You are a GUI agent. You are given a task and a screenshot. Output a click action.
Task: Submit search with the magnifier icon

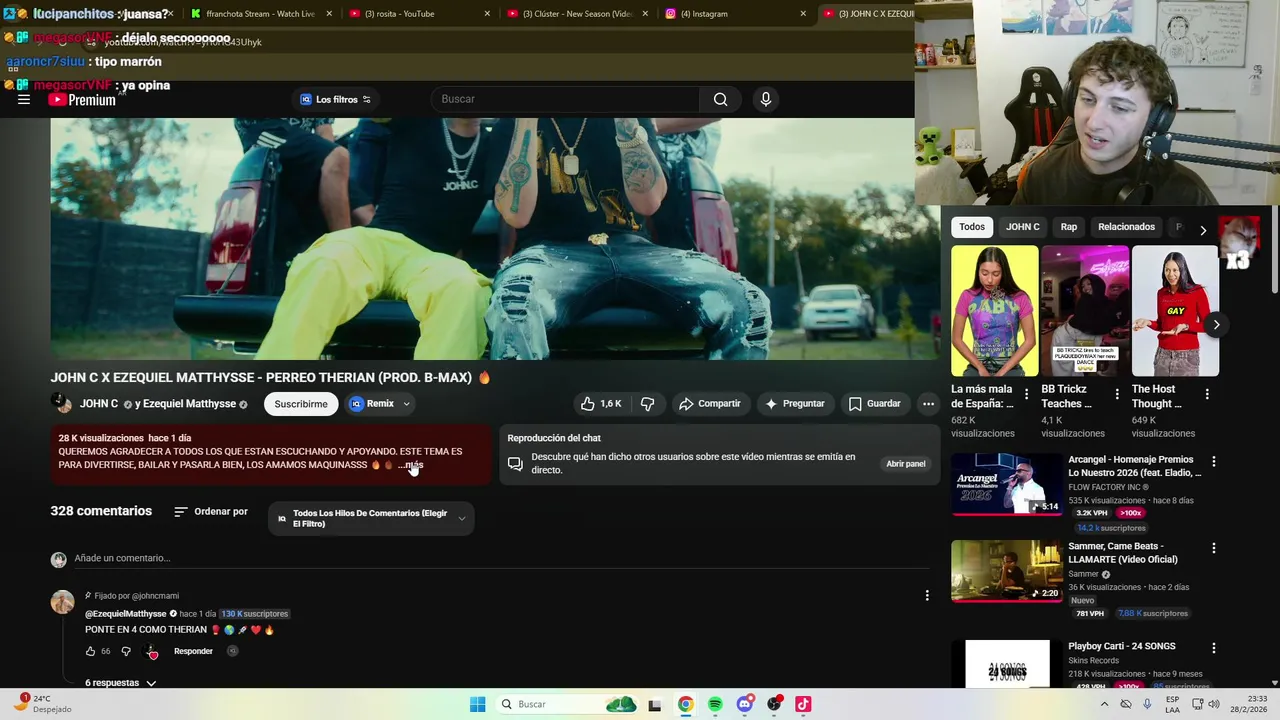click(x=720, y=99)
